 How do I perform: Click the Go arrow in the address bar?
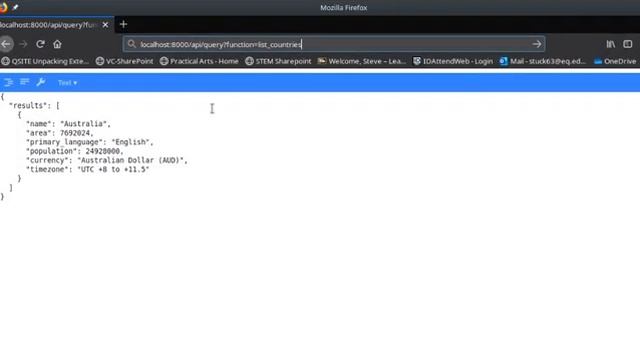pos(536,44)
